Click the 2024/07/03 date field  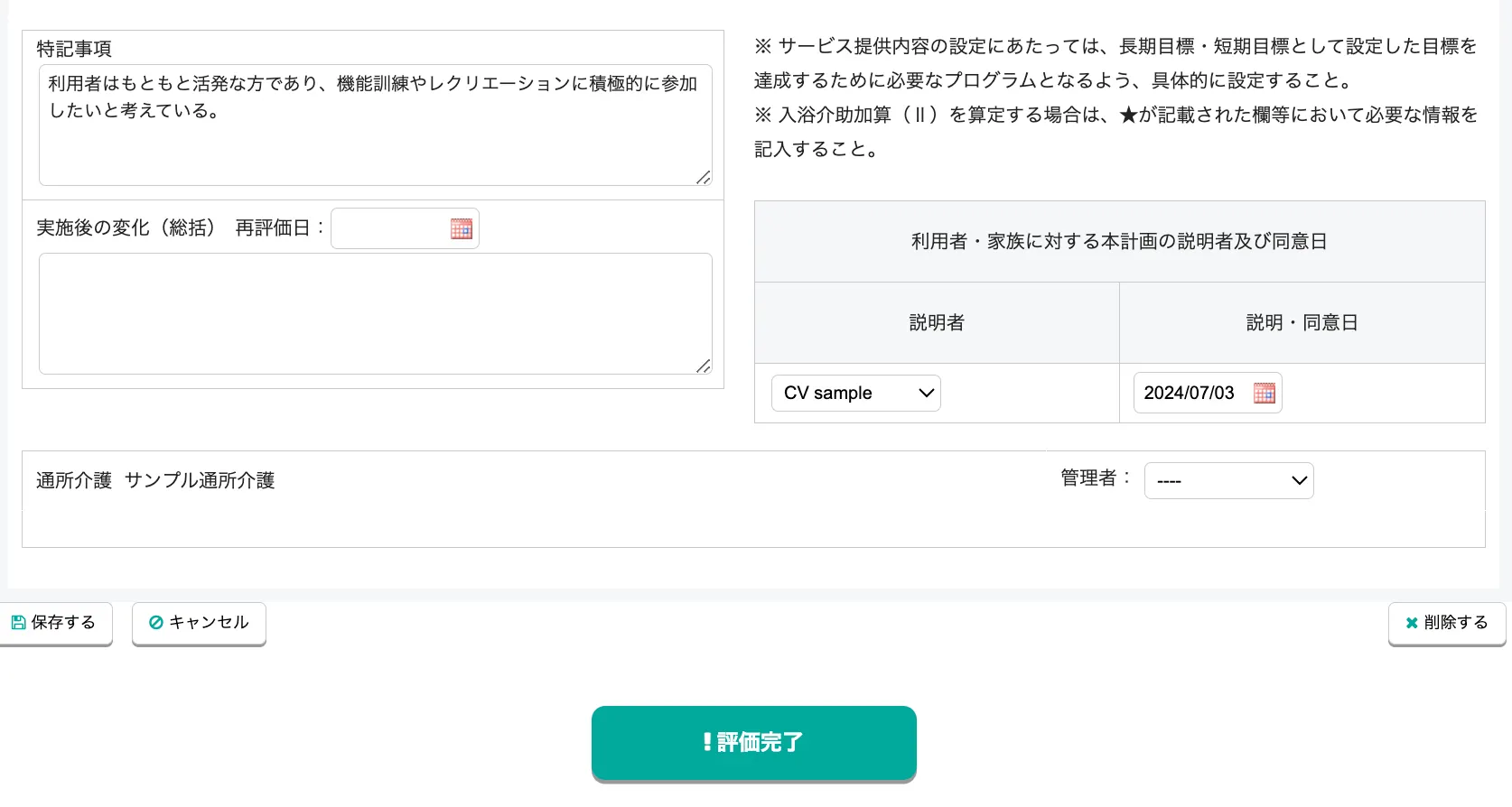pyautogui.click(x=1208, y=393)
